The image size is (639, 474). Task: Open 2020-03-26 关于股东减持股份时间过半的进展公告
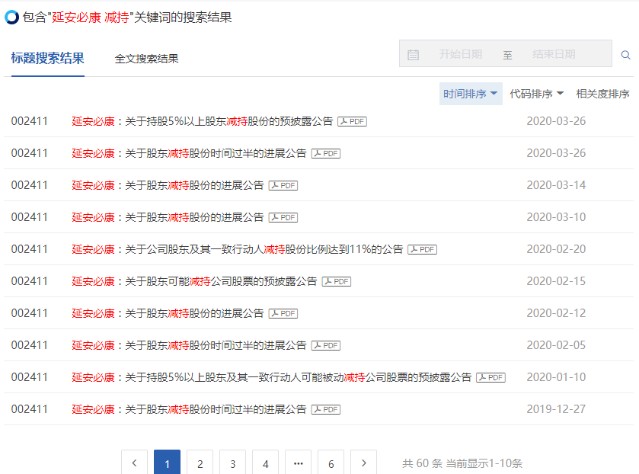(x=189, y=154)
